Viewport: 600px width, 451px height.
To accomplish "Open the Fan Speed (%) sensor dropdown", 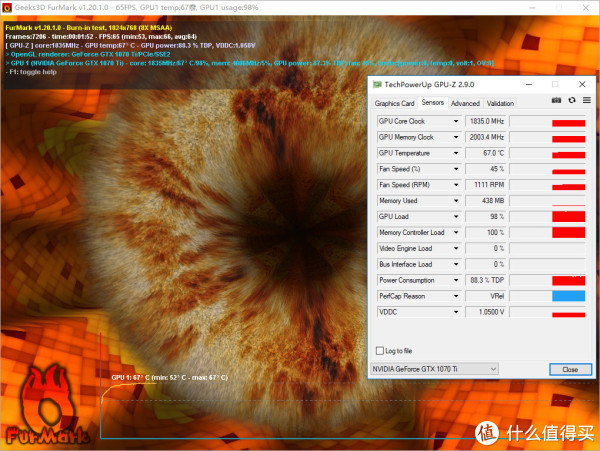I will (456, 169).
